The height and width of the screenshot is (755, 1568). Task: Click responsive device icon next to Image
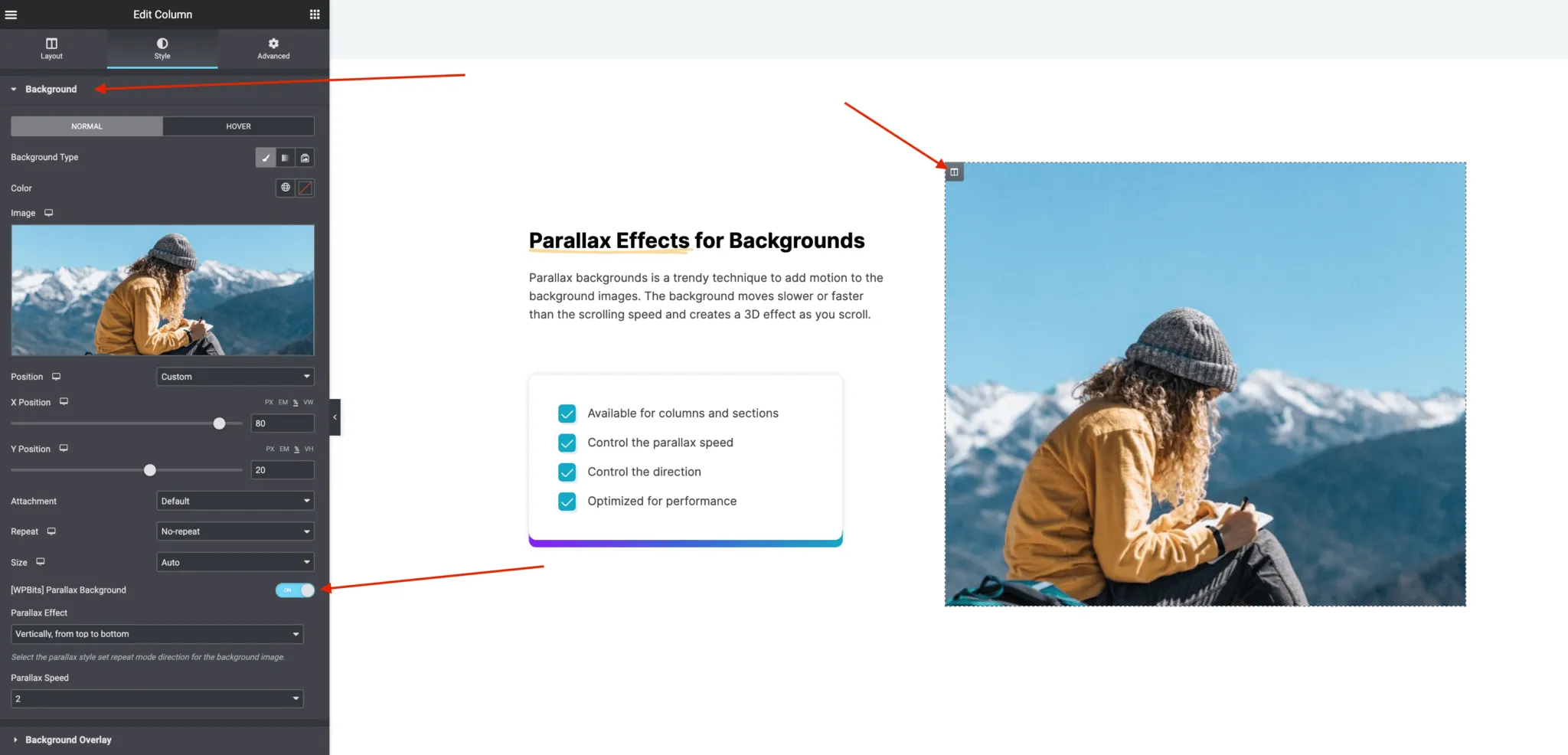click(49, 213)
